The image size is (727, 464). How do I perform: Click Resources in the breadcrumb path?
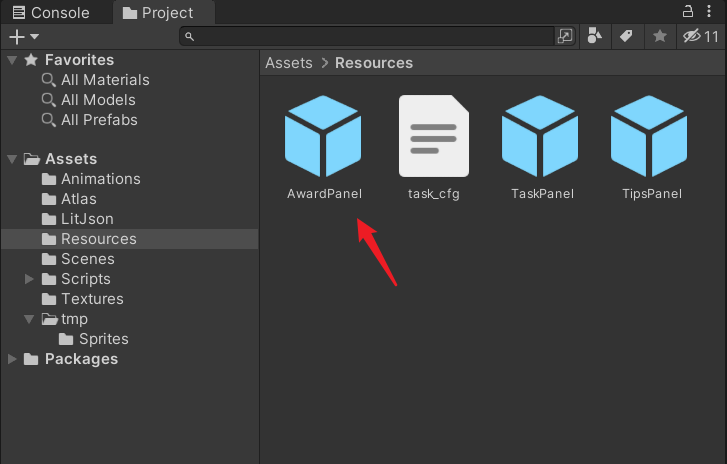[x=374, y=63]
